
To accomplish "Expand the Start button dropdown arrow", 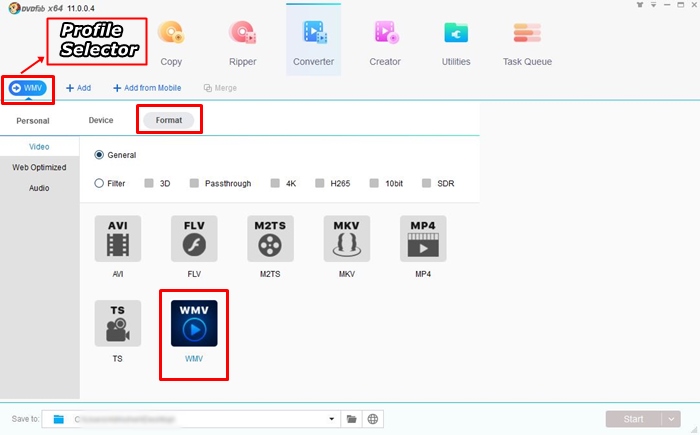I will click(671, 419).
